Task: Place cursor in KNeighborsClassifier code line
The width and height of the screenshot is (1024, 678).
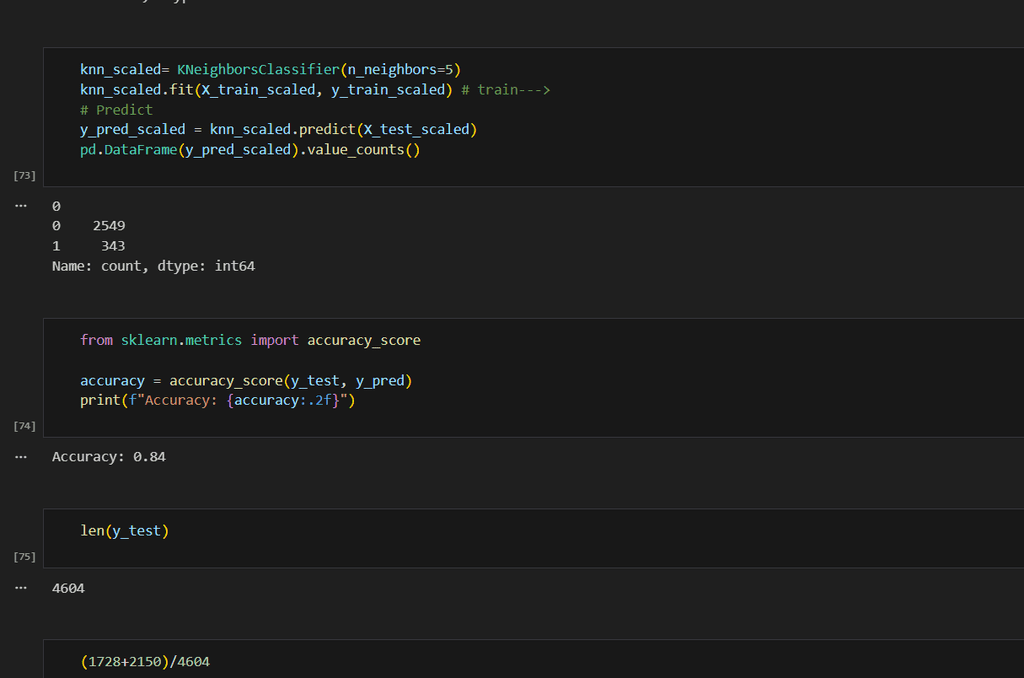Action: pos(270,70)
